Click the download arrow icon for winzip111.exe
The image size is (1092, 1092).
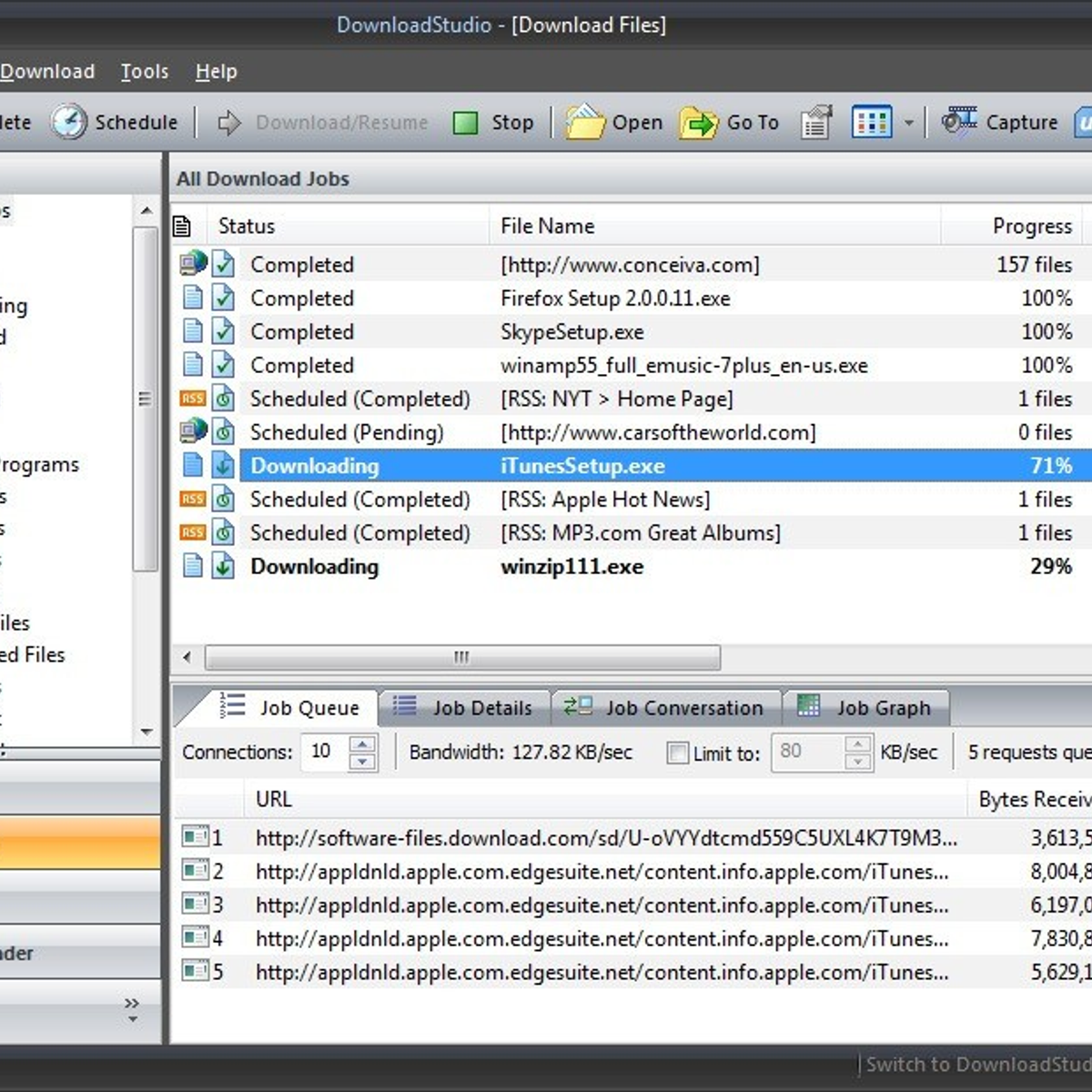[x=224, y=565]
